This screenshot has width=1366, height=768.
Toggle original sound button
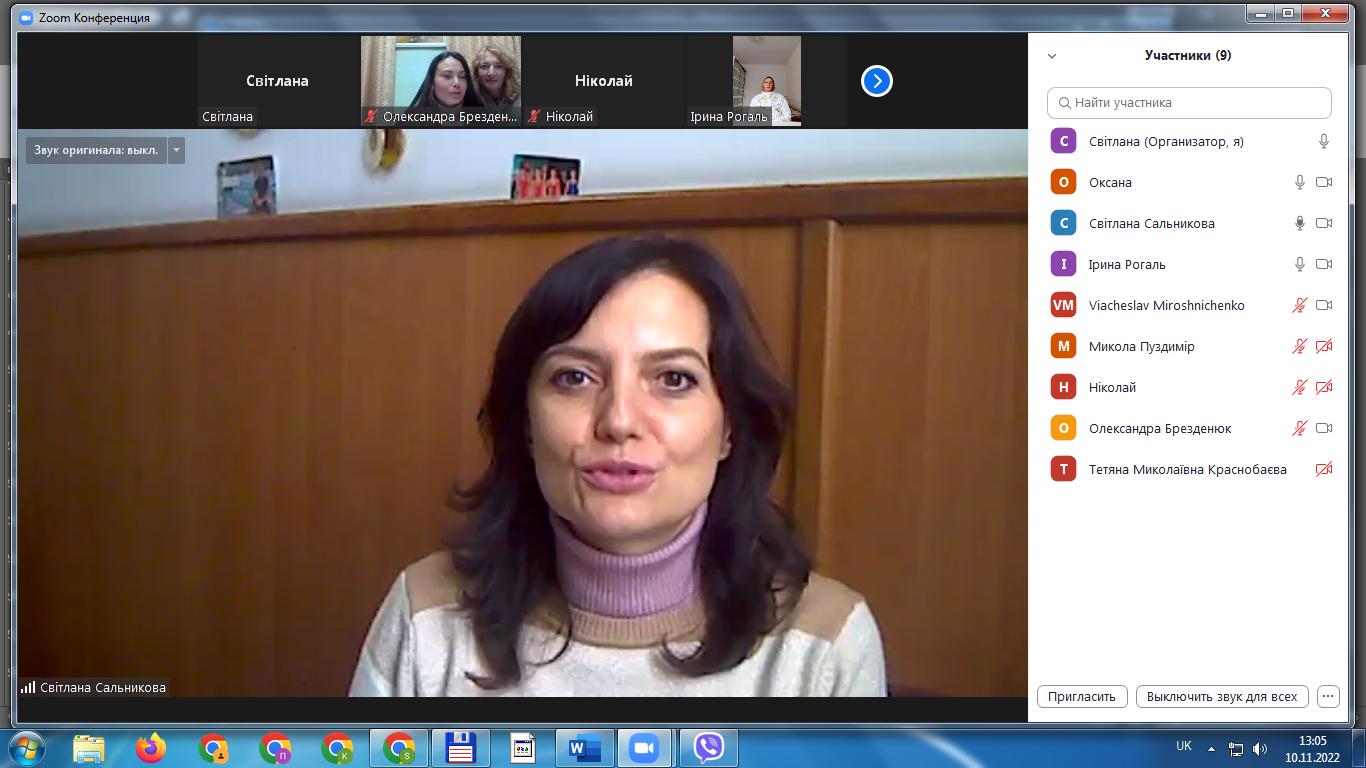point(96,150)
